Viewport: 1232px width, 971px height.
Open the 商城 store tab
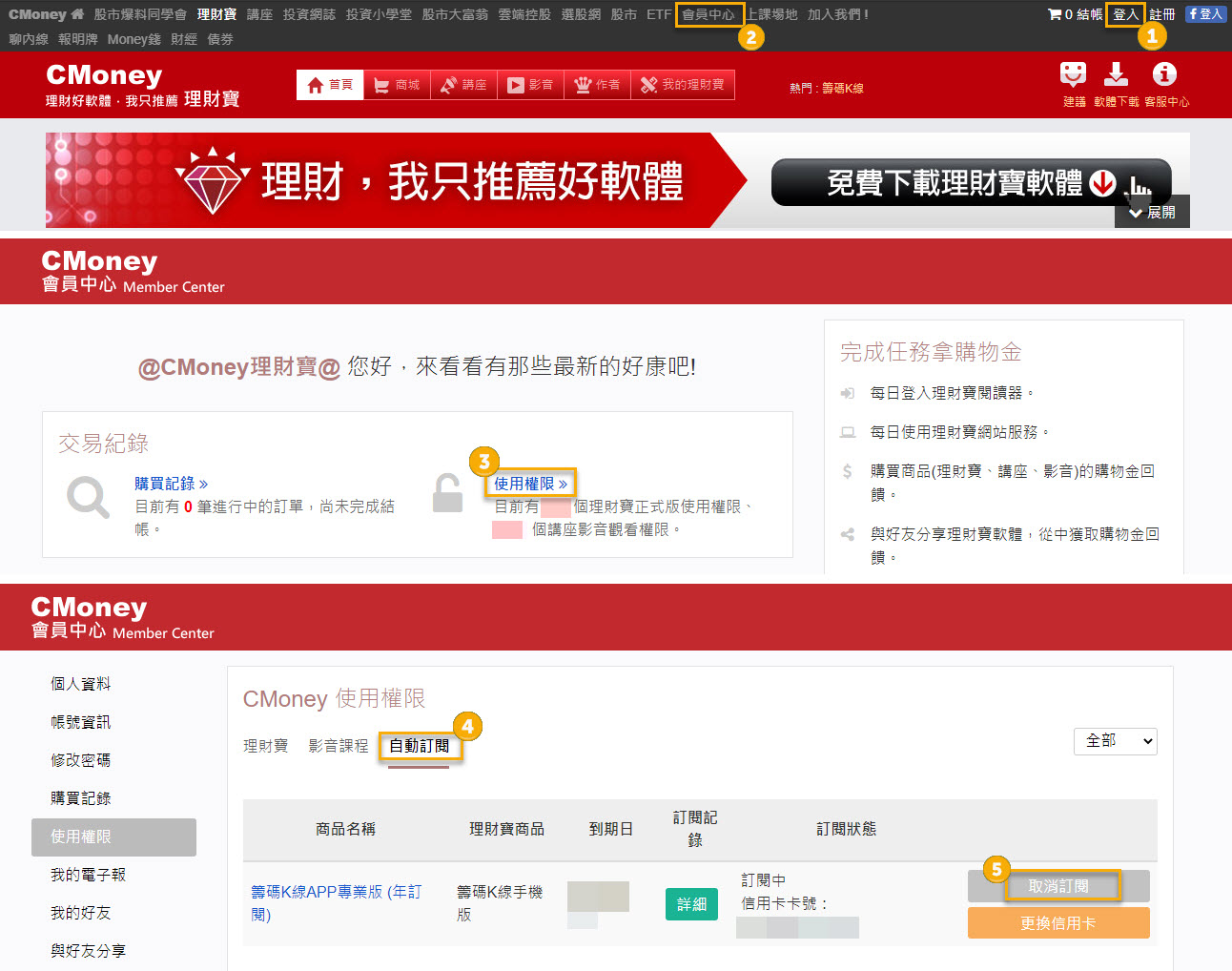pos(397,85)
